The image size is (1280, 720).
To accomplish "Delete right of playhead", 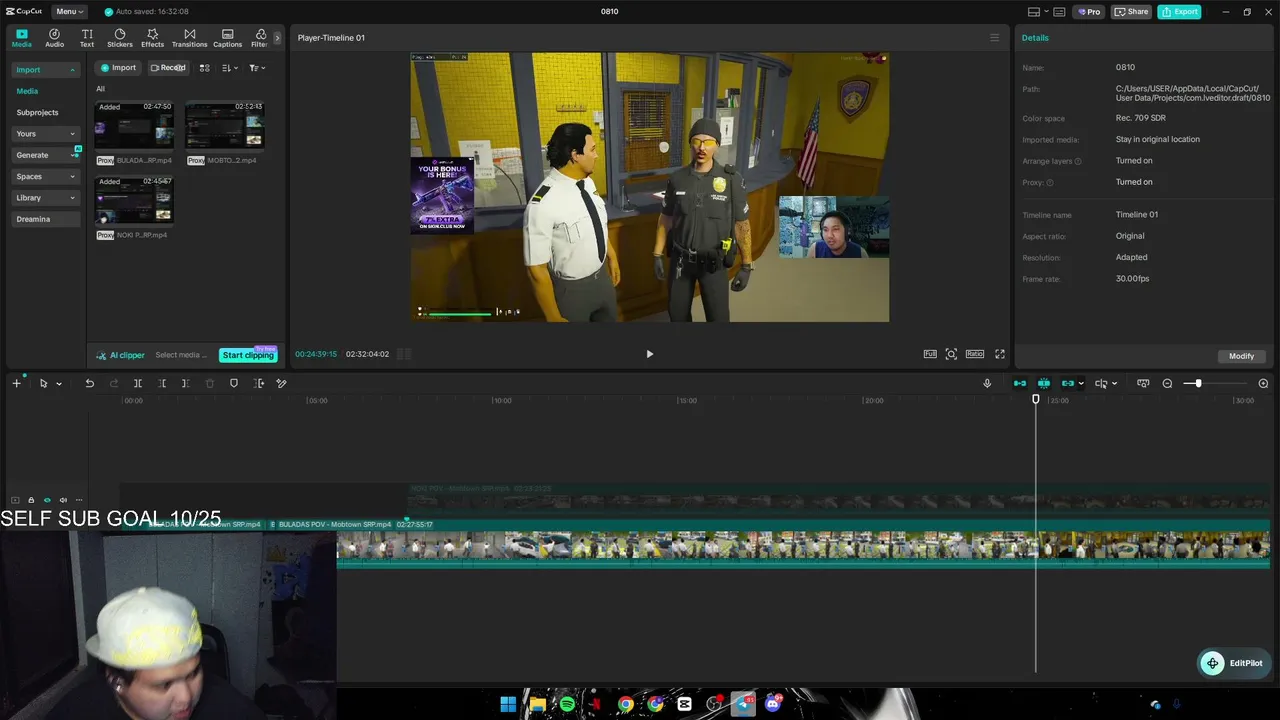I will point(186,384).
